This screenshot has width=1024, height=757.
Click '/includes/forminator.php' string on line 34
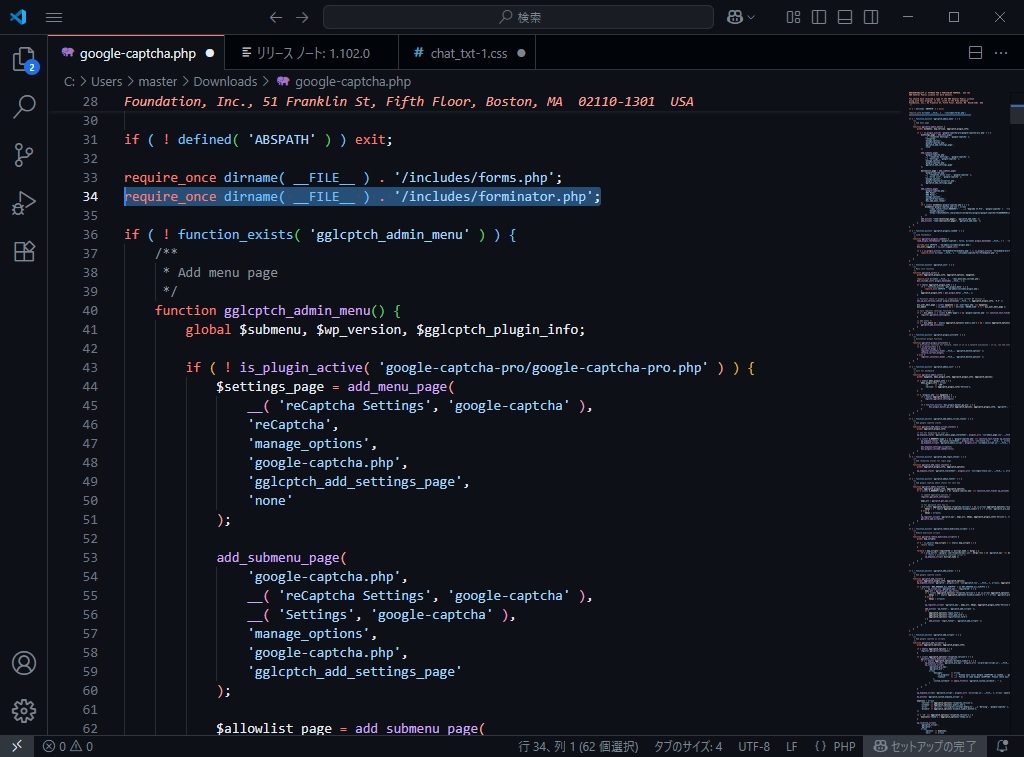tap(493, 197)
